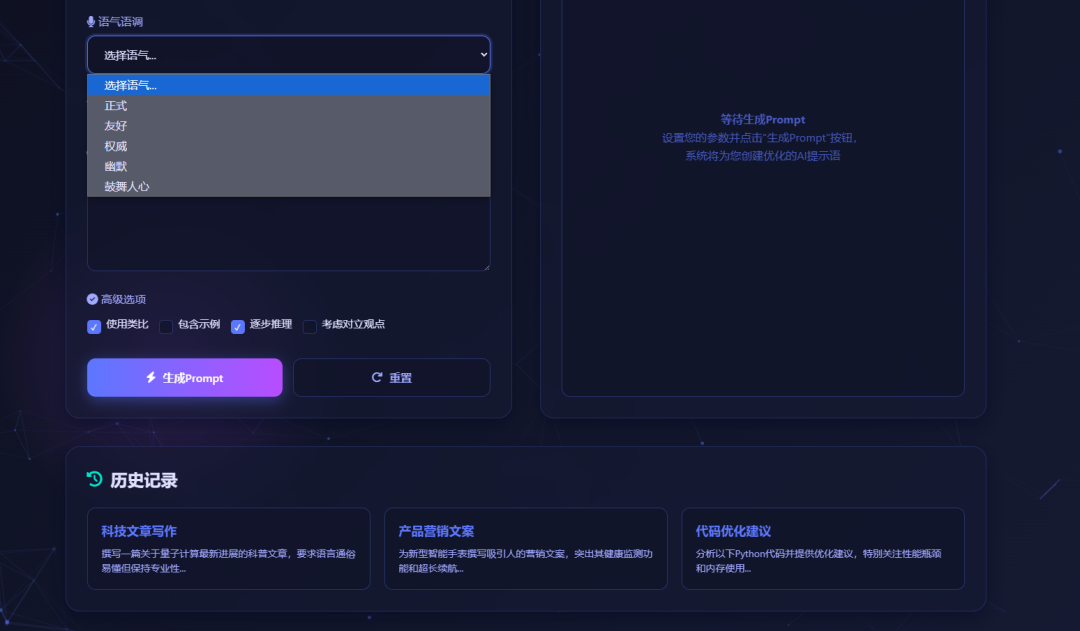
Task: Click the 高级选项 label text
Action: [x=123, y=299]
